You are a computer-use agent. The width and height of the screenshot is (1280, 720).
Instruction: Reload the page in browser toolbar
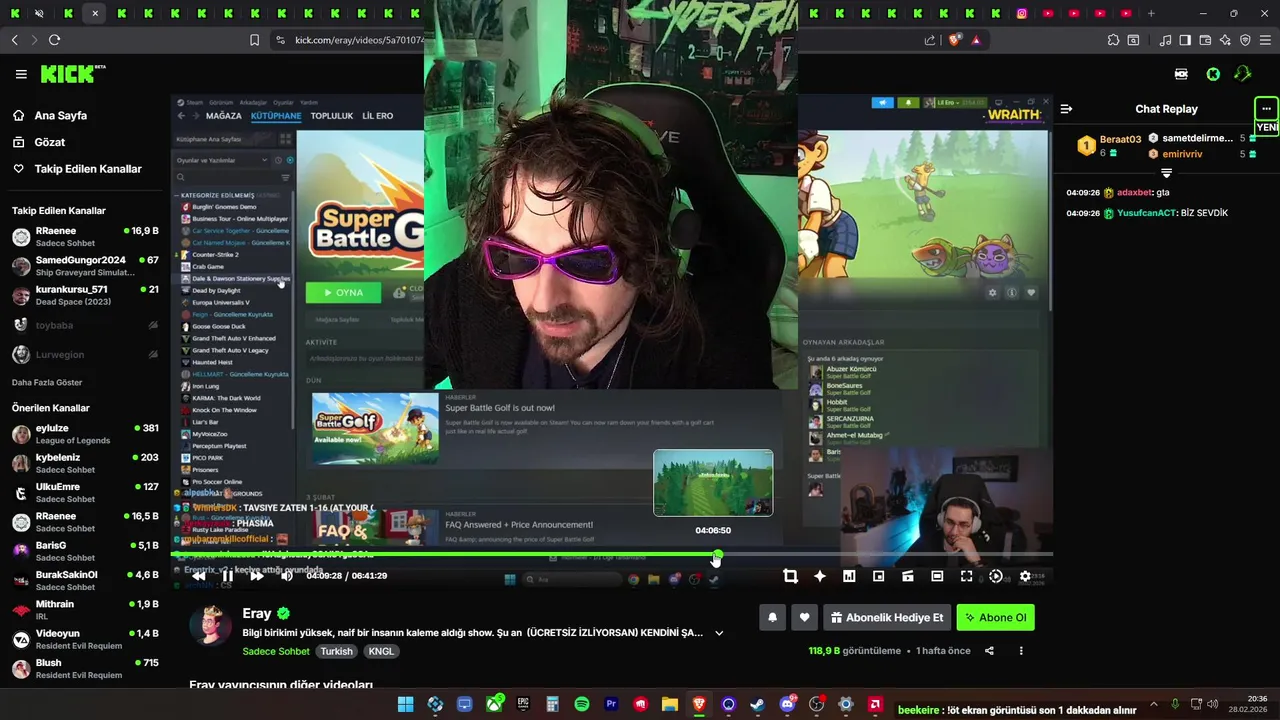(x=54, y=40)
